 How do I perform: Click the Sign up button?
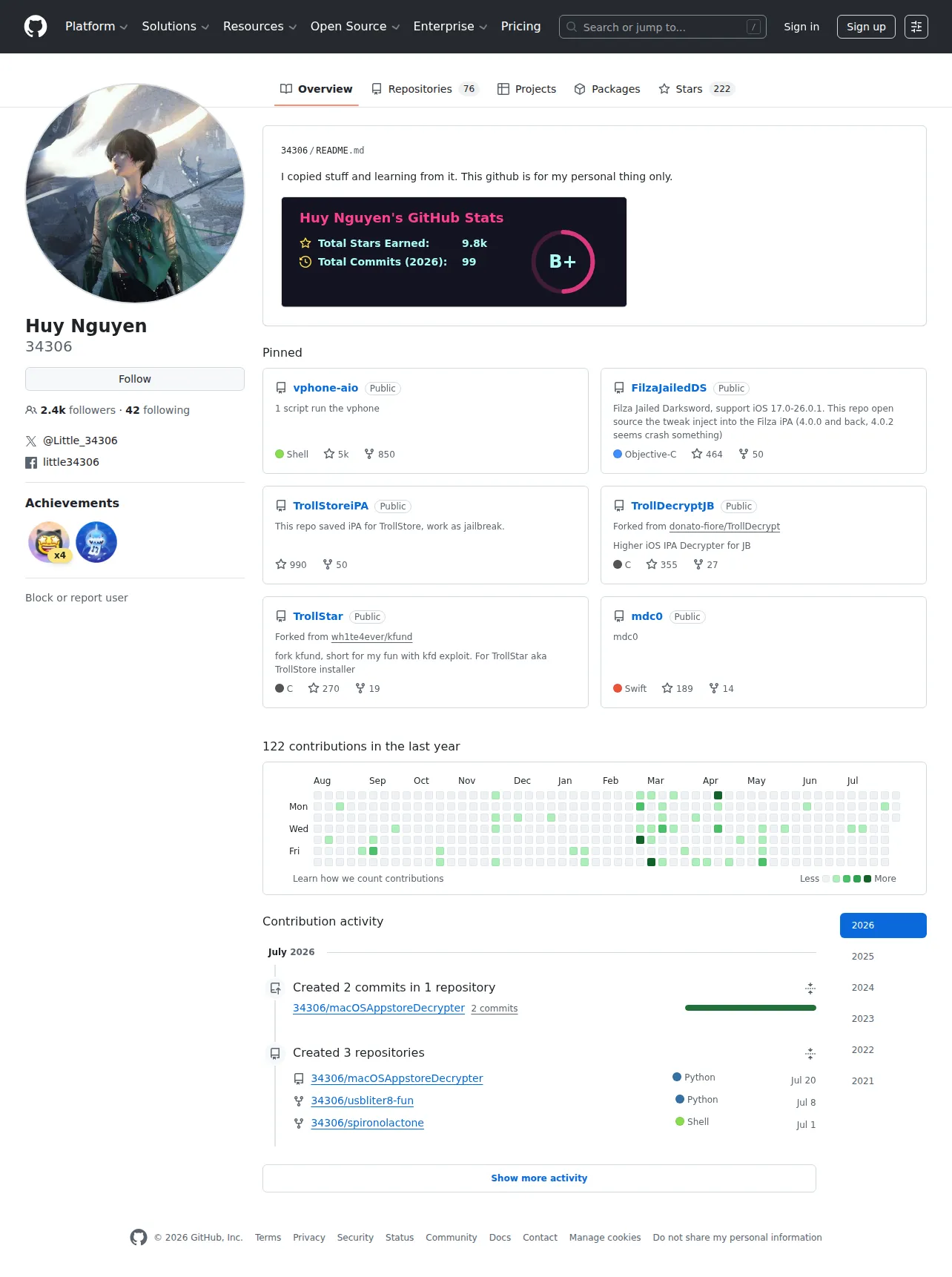tap(866, 27)
